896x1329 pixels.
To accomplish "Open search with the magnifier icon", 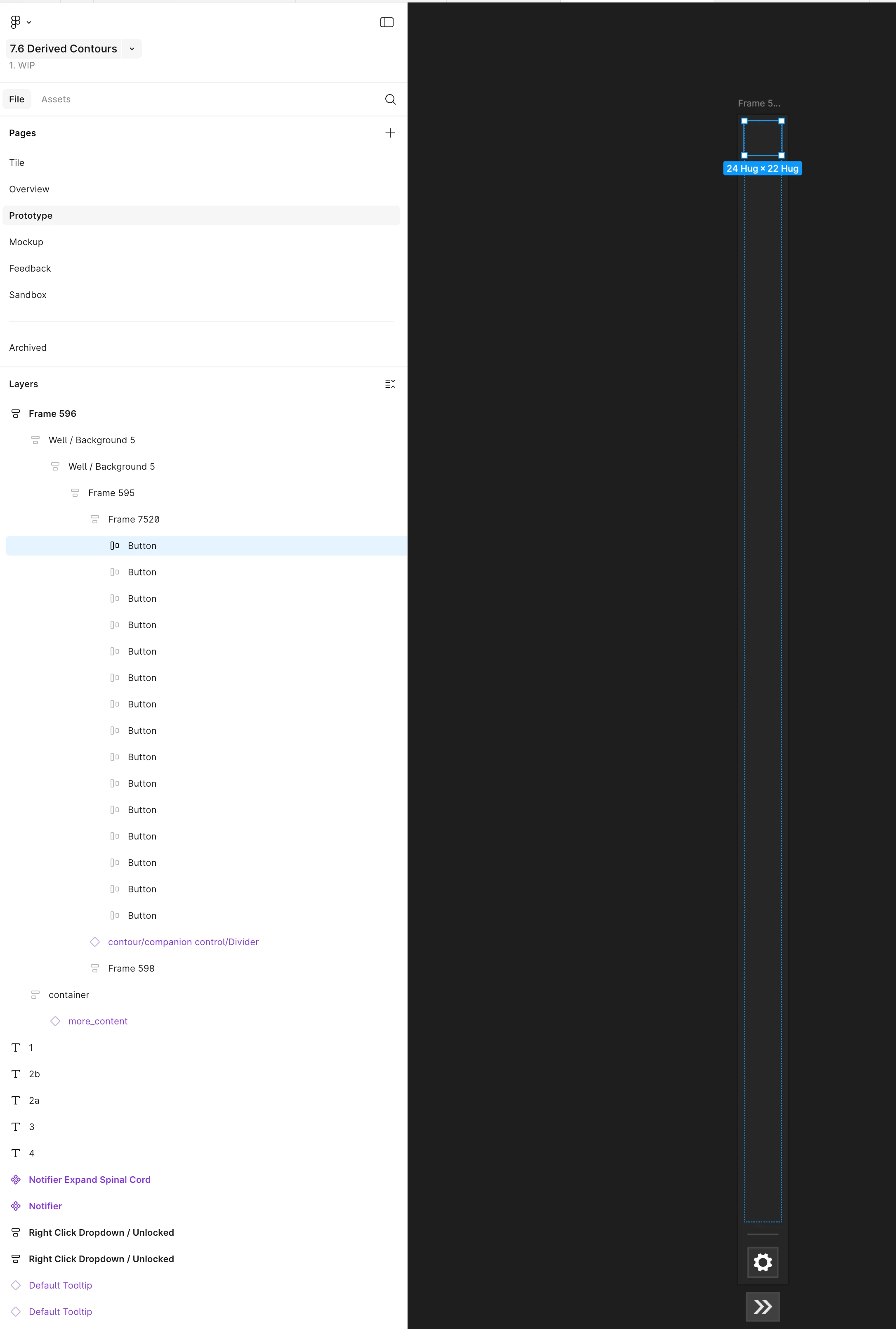I will pyautogui.click(x=390, y=99).
